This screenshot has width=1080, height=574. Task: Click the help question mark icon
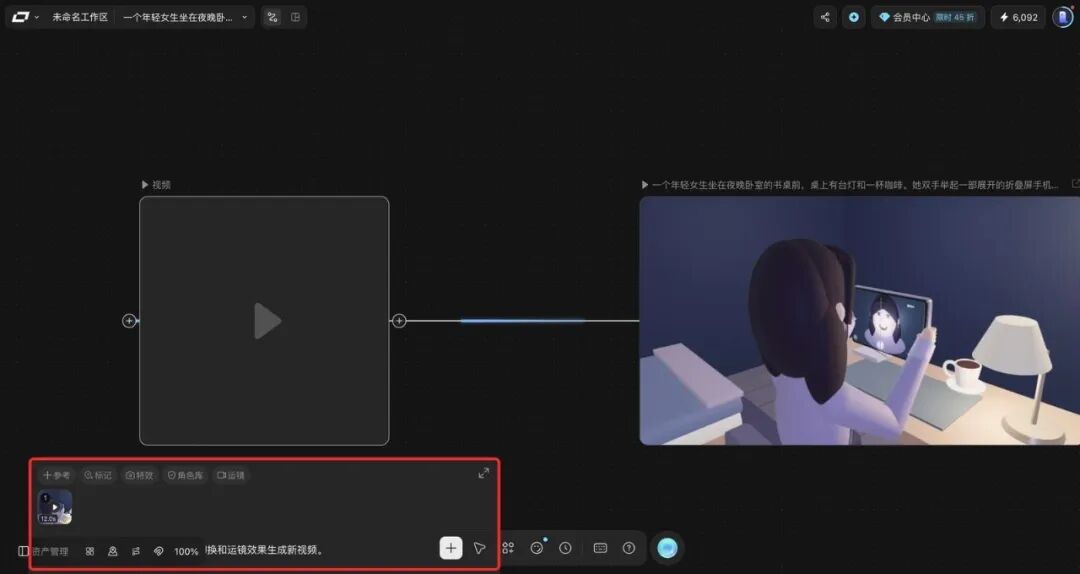[629, 549]
